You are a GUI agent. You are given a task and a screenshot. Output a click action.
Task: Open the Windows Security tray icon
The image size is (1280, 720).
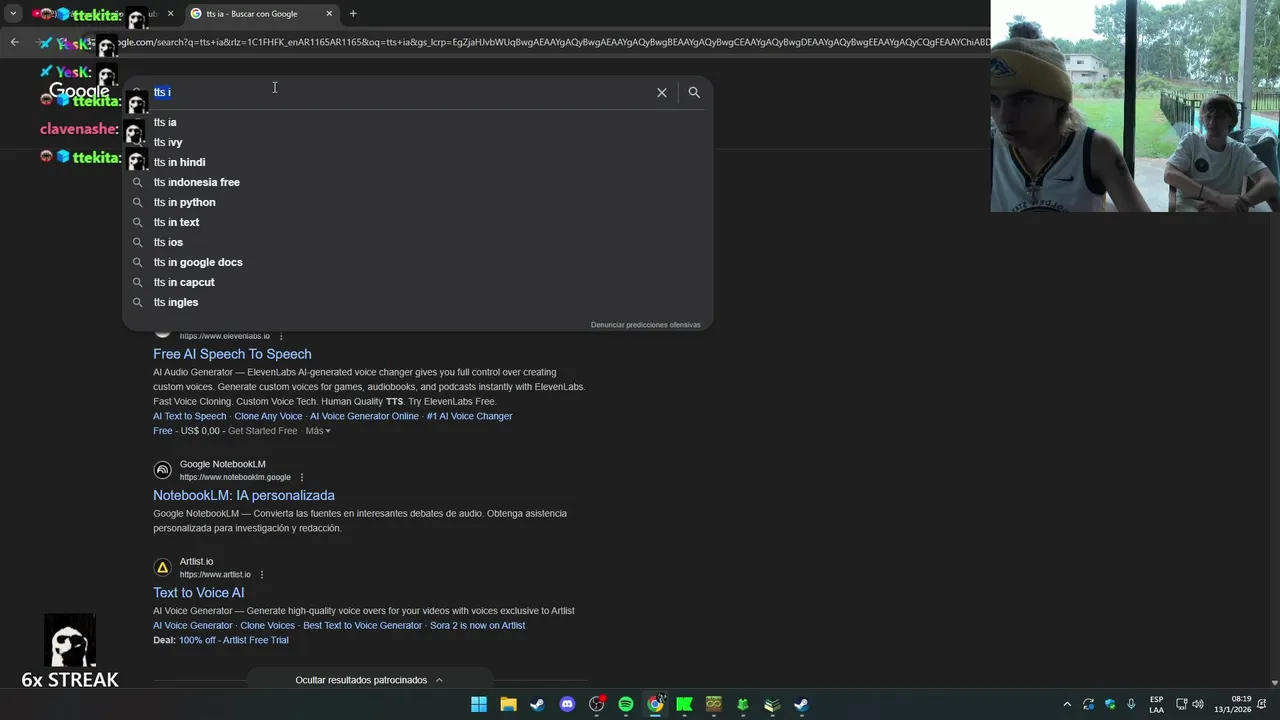coord(1110,704)
